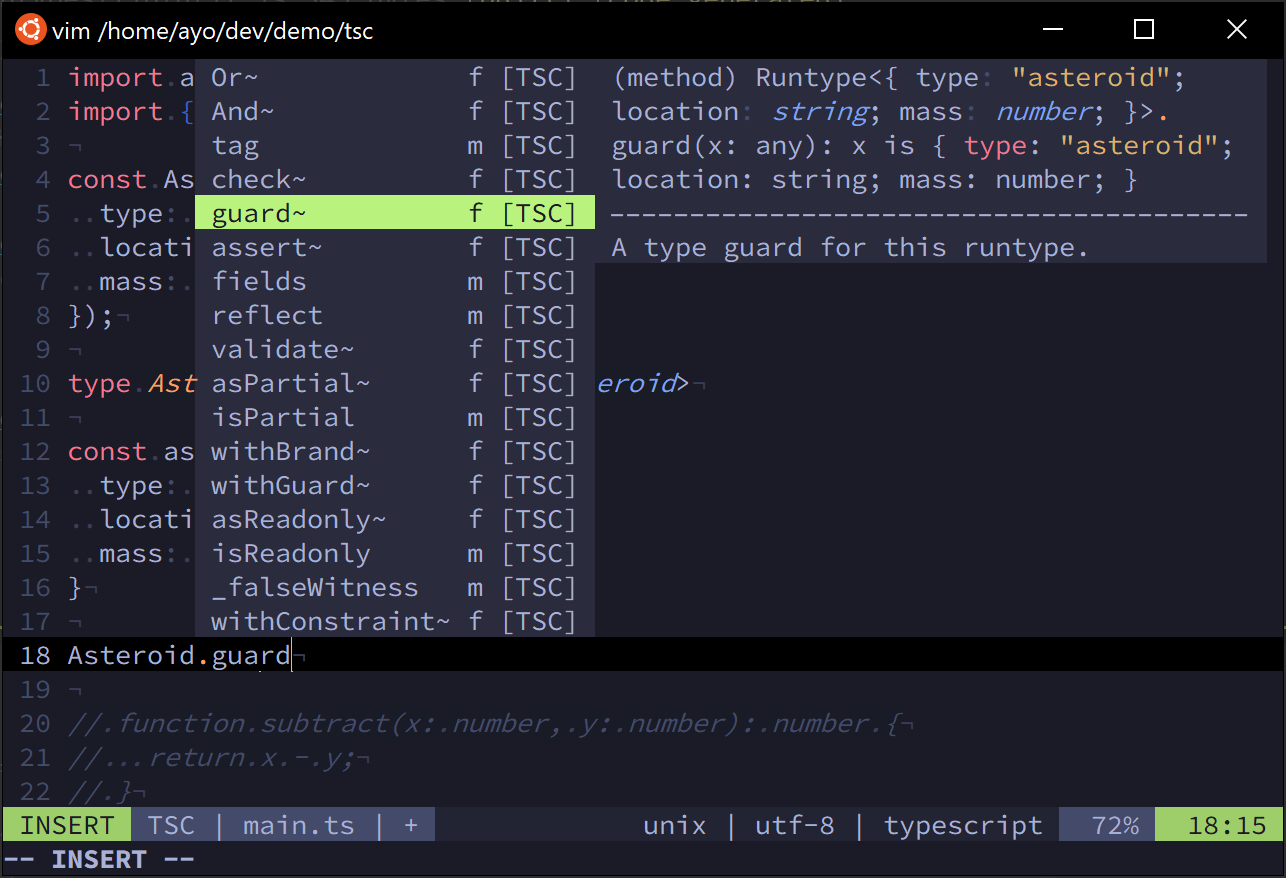Image resolution: width=1286 pixels, height=878 pixels.
Task: Click the 18:15 cursor position indicator
Action: pyautogui.click(x=1221, y=824)
